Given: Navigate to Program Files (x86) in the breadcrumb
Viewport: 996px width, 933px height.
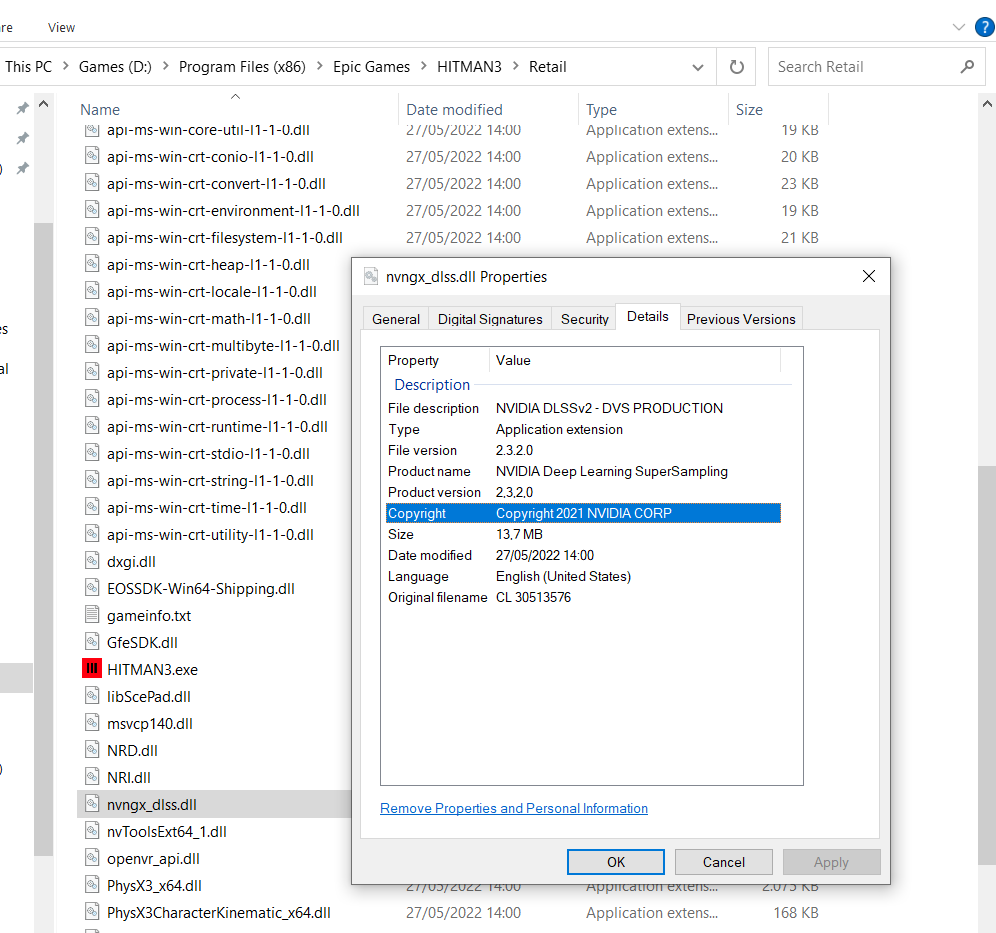Looking at the screenshot, I should pyautogui.click(x=242, y=67).
